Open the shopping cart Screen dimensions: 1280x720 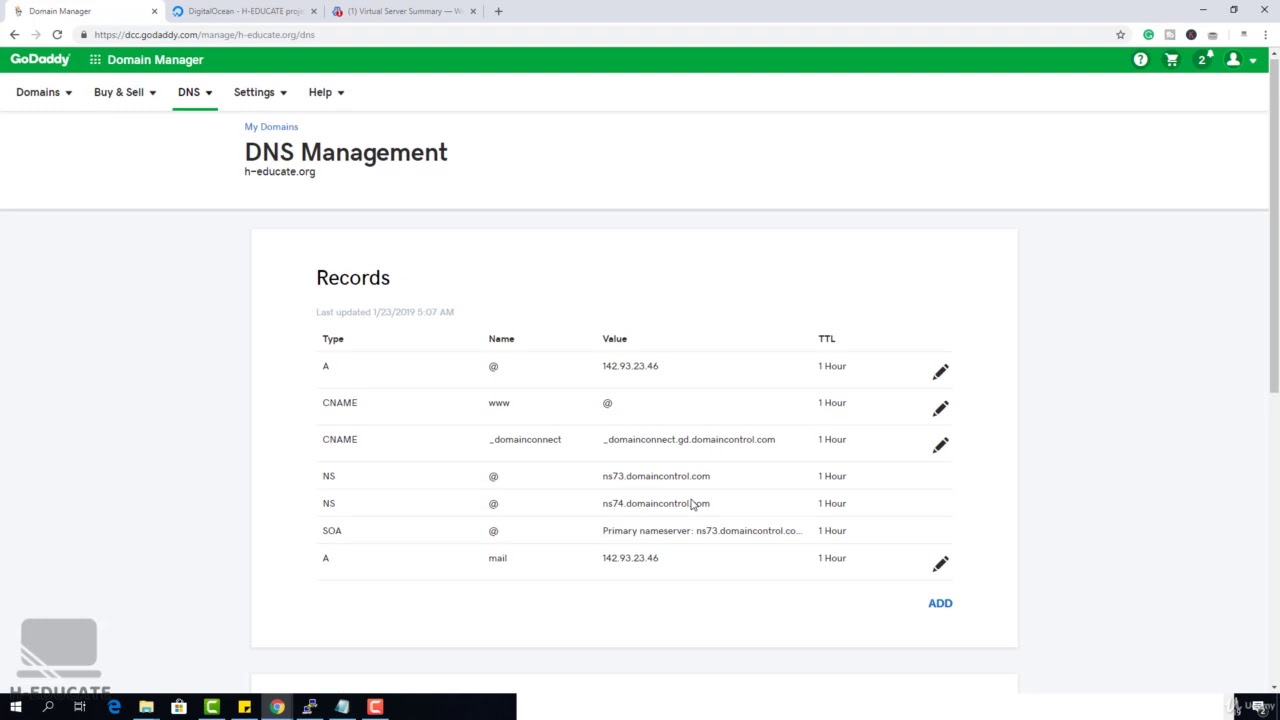point(1172,60)
